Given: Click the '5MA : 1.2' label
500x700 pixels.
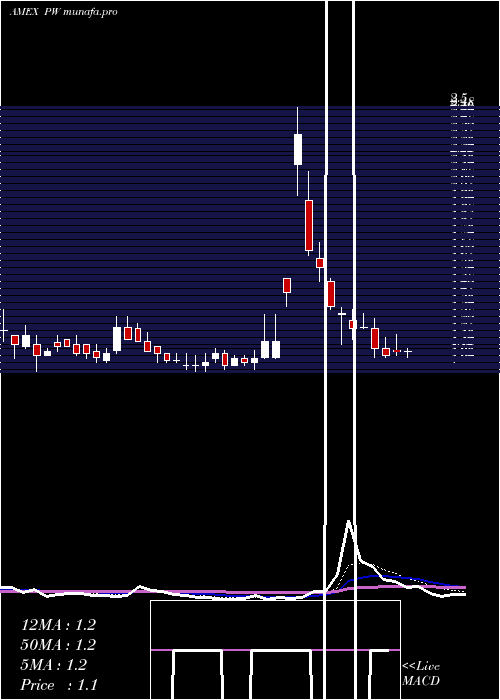Looking at the screenshot, I should 53,665.
